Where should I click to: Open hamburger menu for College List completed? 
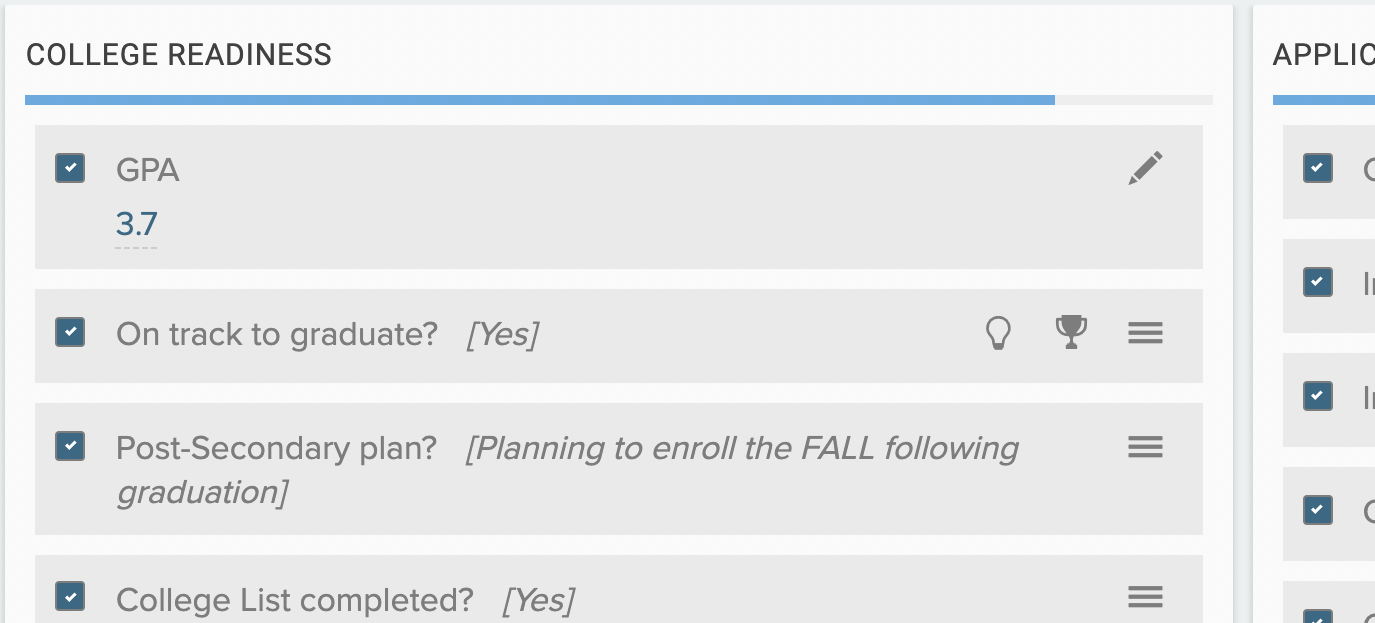pos(1145,597)
